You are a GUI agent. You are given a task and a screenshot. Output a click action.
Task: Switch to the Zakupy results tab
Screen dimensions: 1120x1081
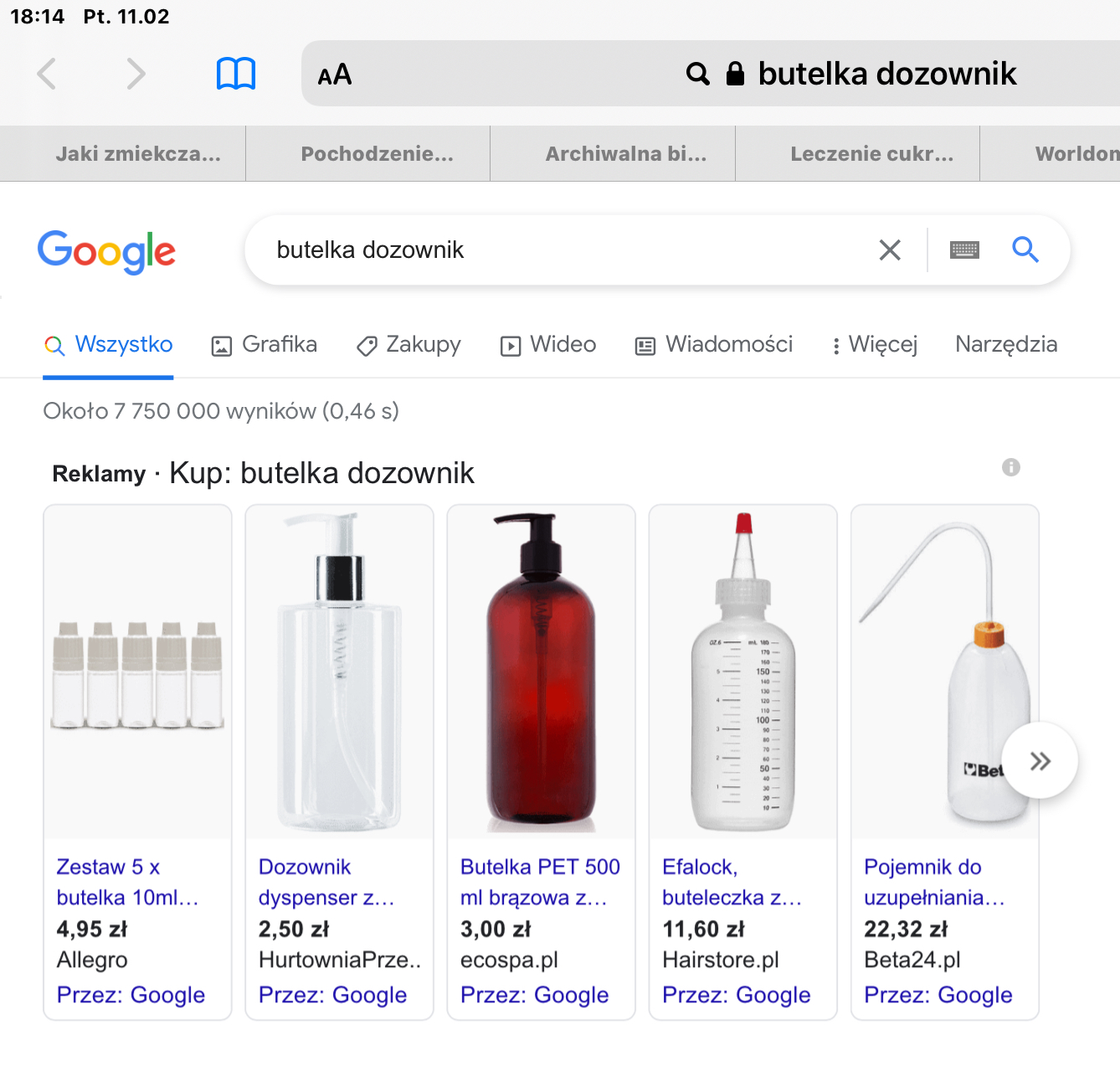pos(408,345)
